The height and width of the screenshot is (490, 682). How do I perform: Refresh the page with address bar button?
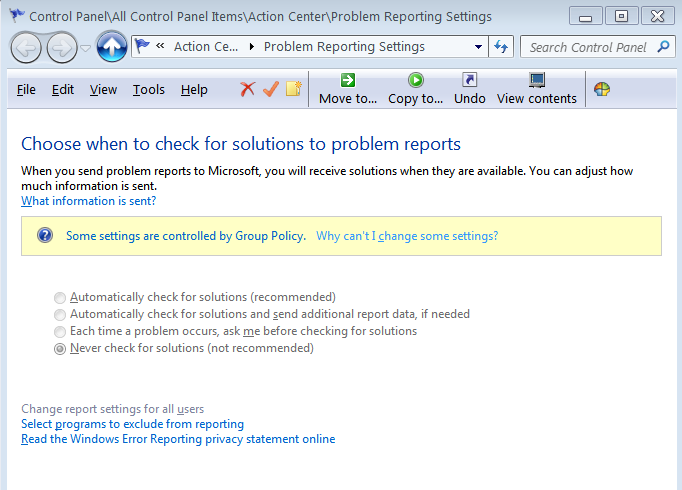[501, 47]
